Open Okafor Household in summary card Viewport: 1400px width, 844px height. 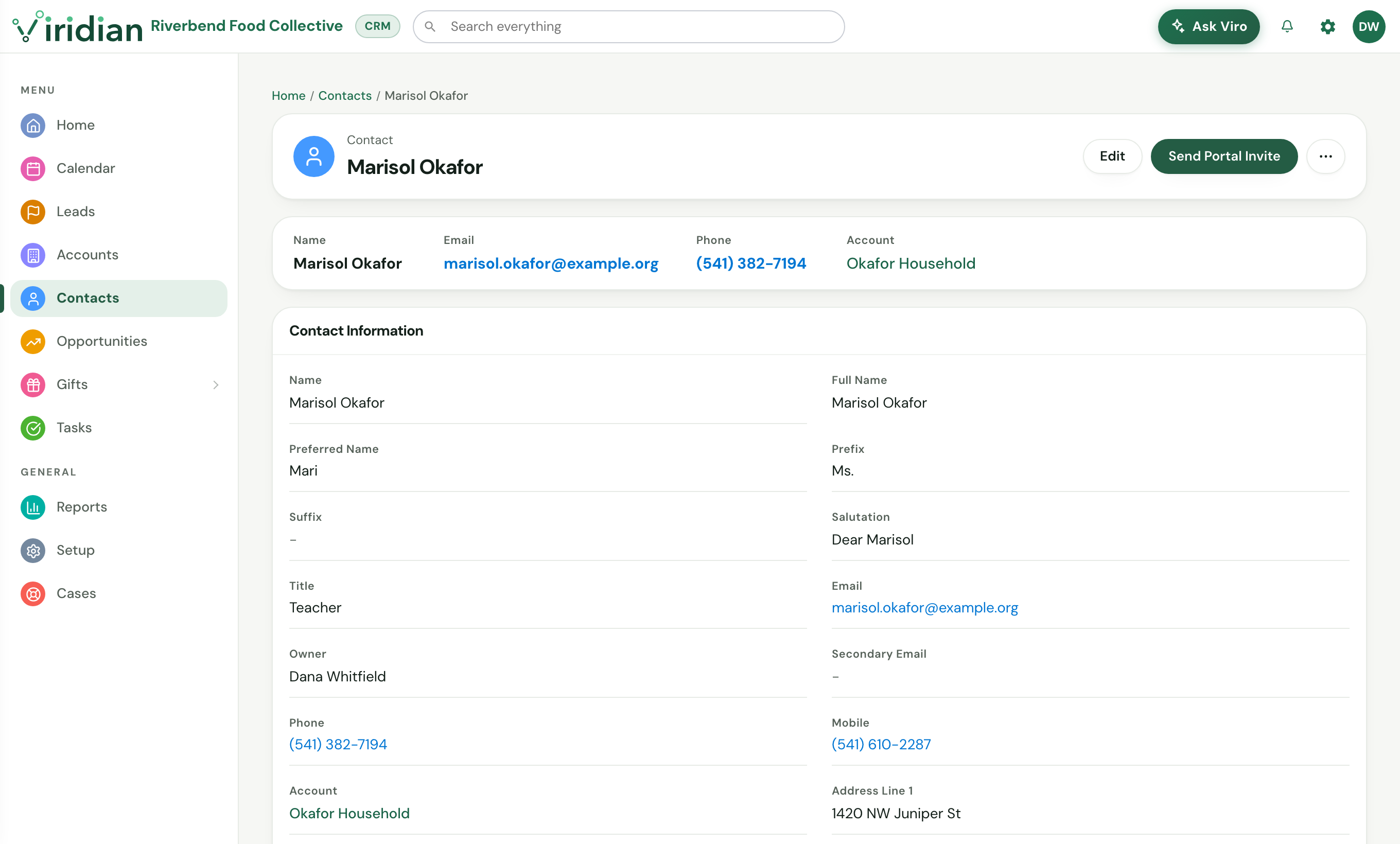point(911,263)
